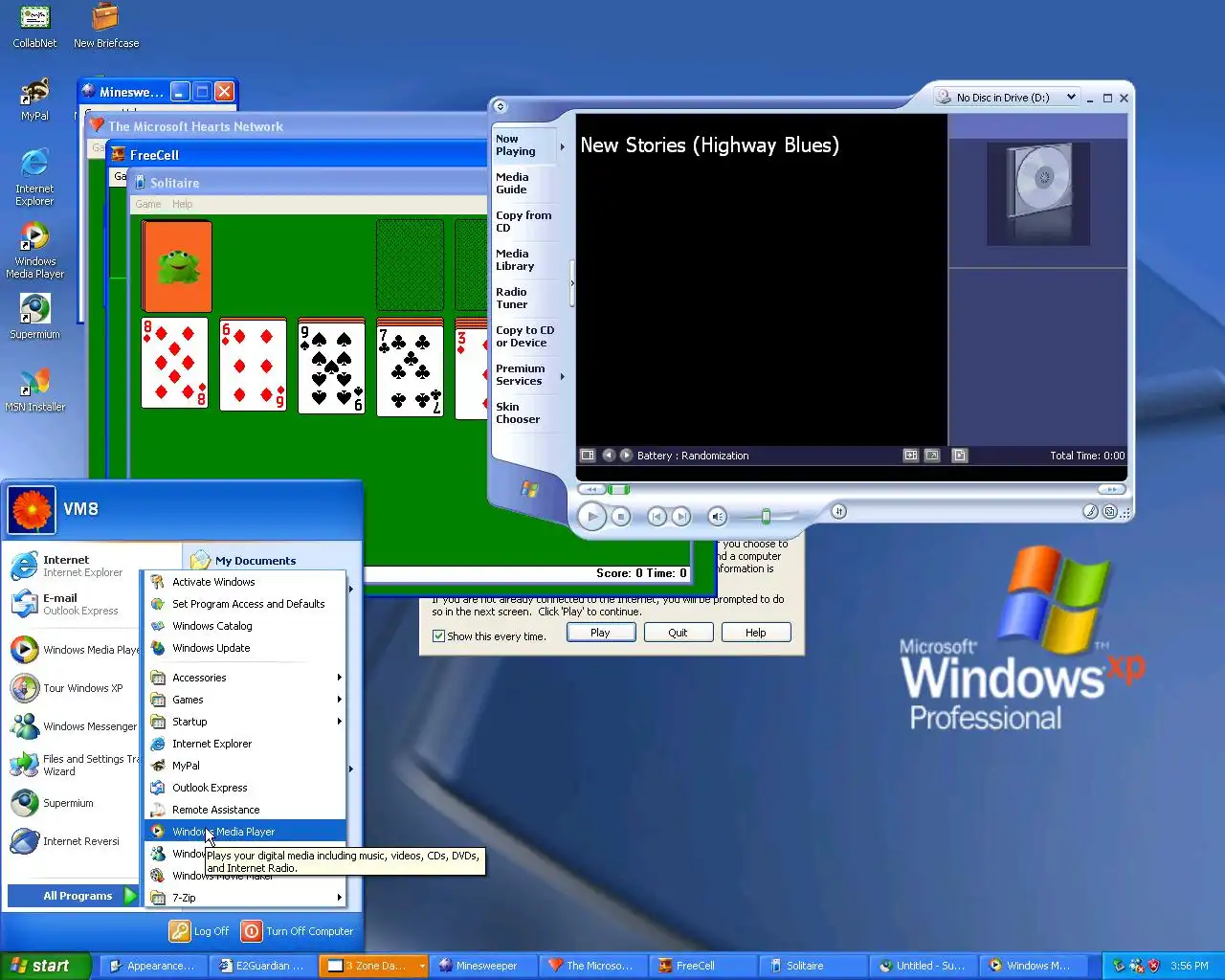
Task: Select previous visualization arrow
Action: coord(609,456)
